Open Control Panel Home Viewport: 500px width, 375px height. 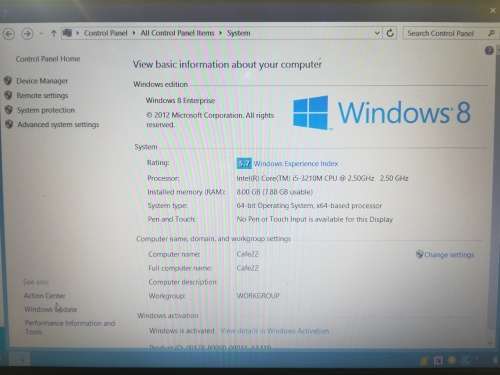click(48, 59)
